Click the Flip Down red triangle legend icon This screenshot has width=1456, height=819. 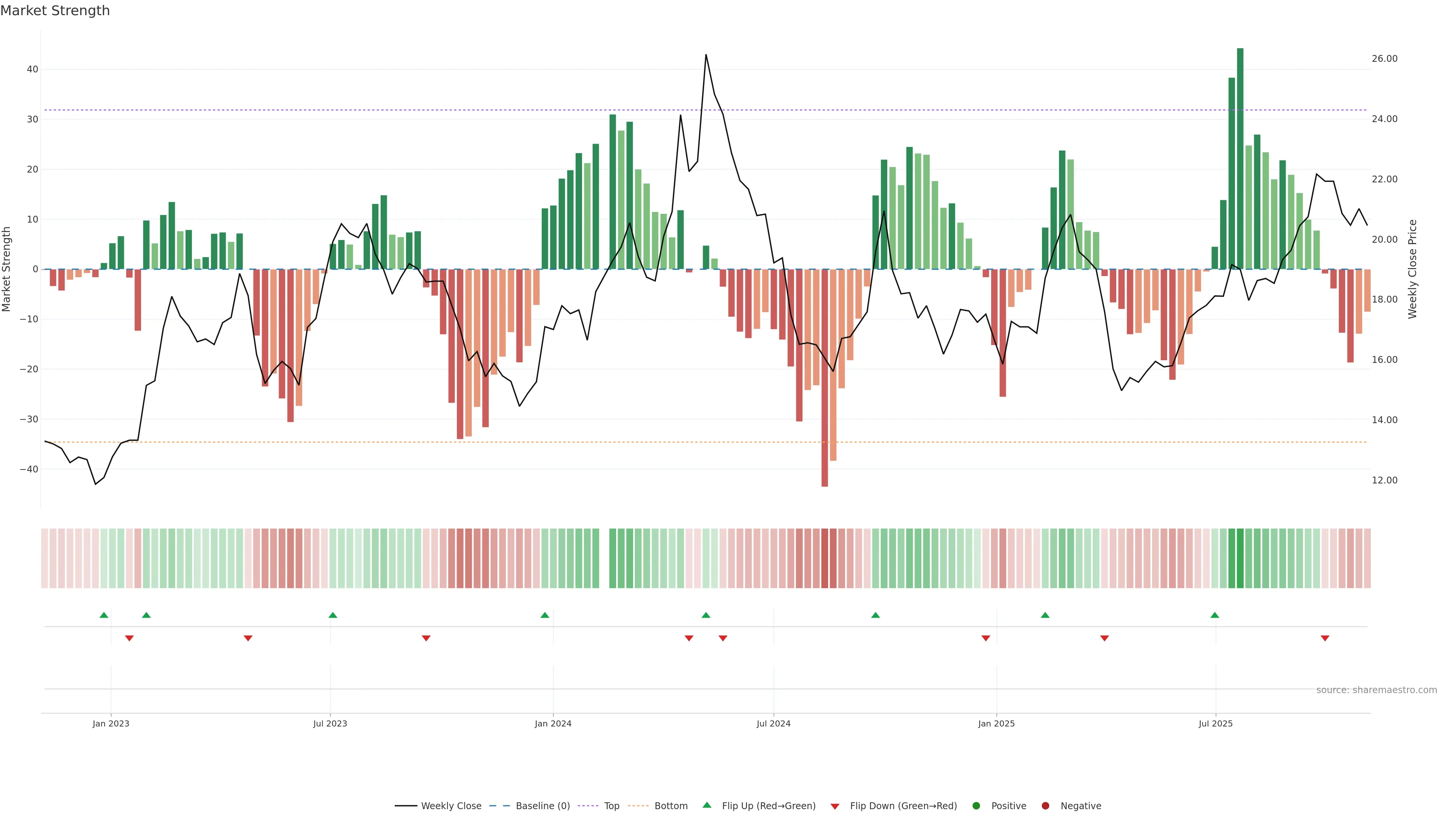coord(835,806)
